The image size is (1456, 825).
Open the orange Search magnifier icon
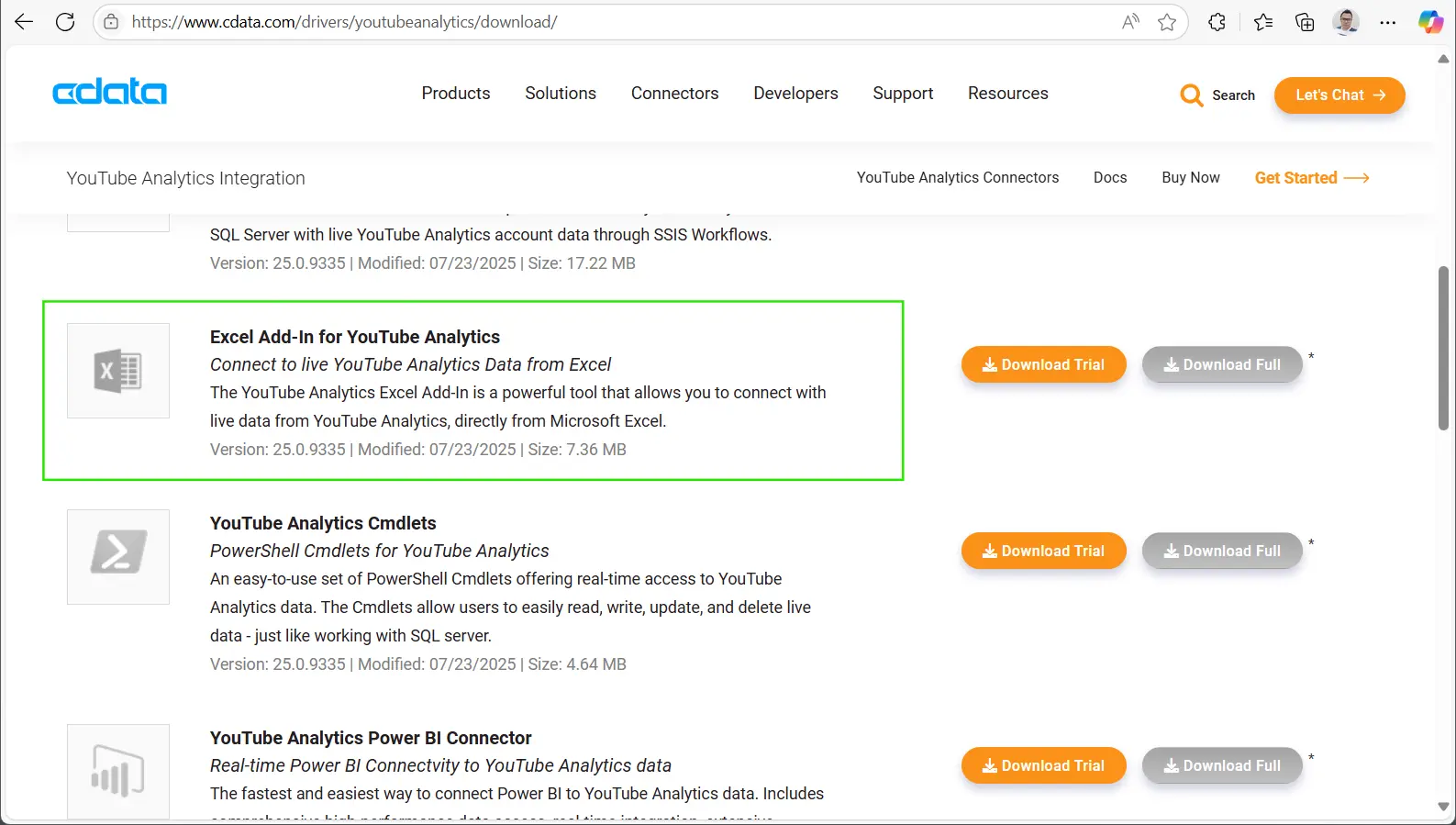click(1192, 95)
